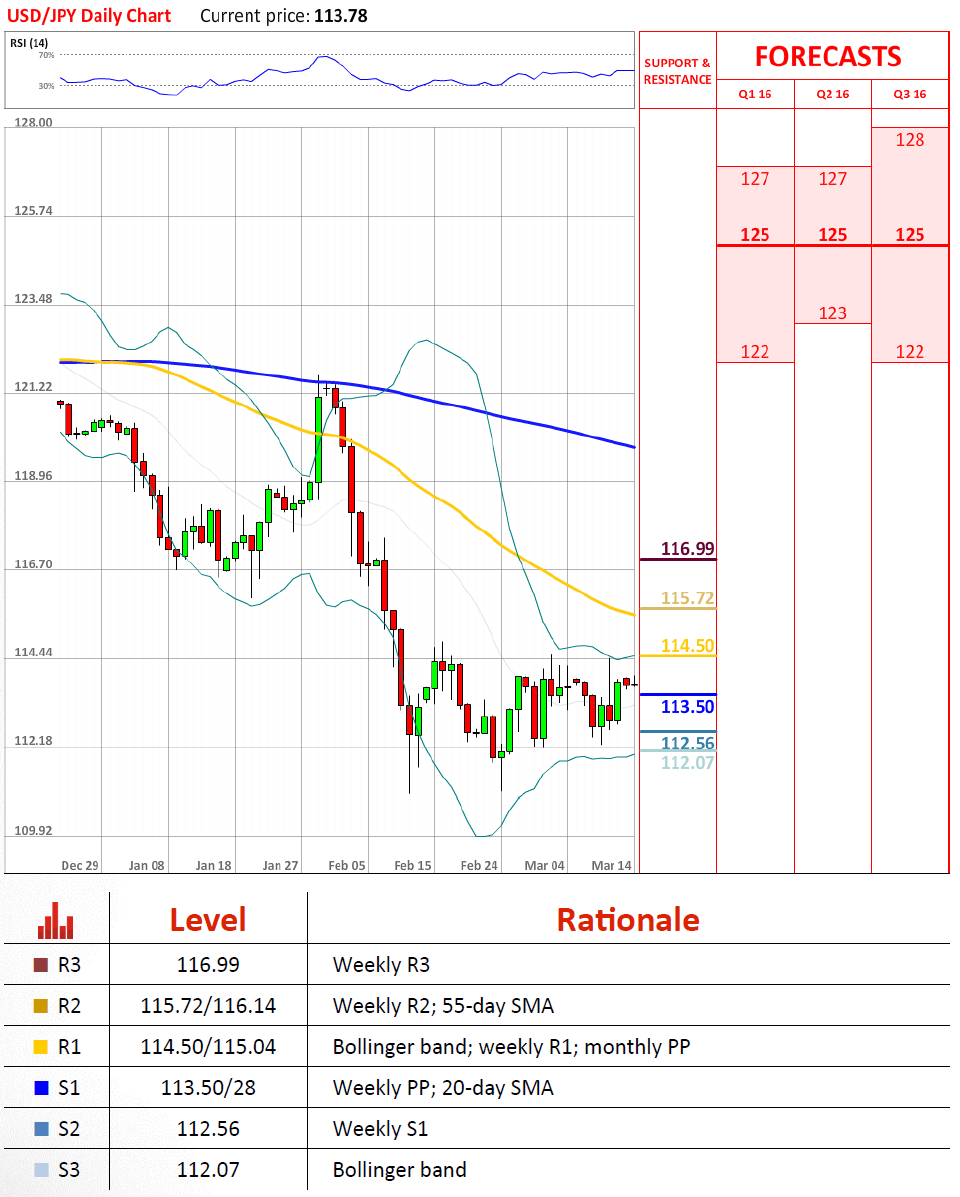Click the Jan 27 date axis label
The height and width of the screenshot is (1197, 960).
[280, 866]
